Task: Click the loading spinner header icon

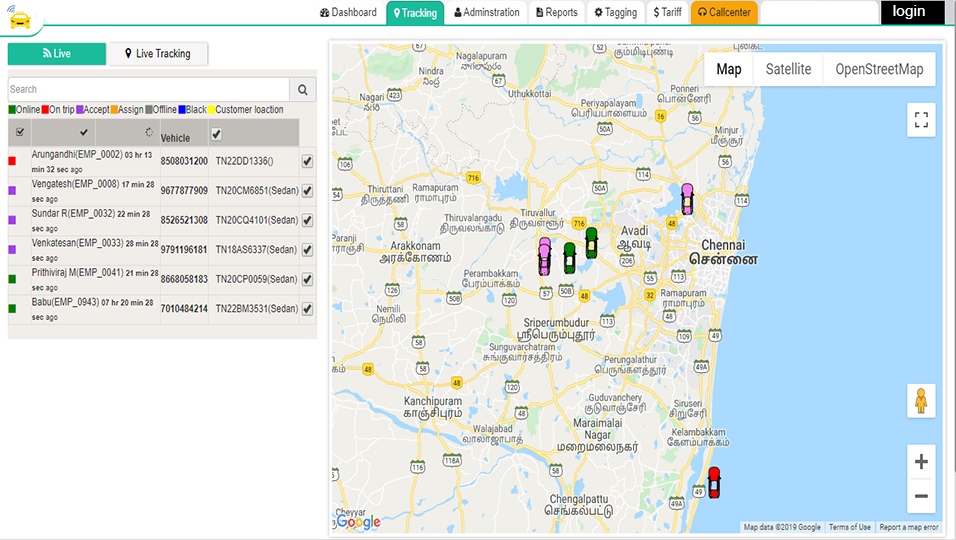Action: [x=149, y=132]
